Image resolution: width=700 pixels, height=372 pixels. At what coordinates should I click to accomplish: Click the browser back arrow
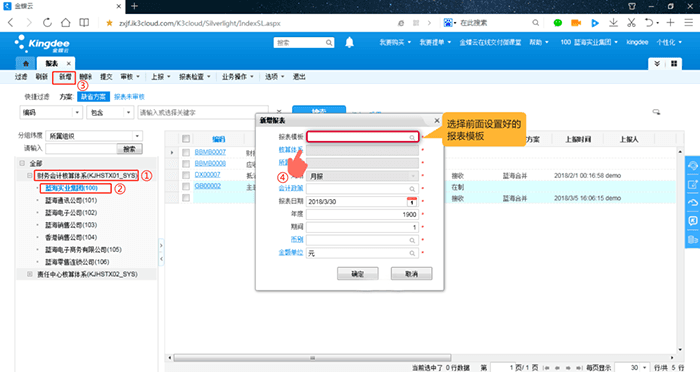[11, 23]
